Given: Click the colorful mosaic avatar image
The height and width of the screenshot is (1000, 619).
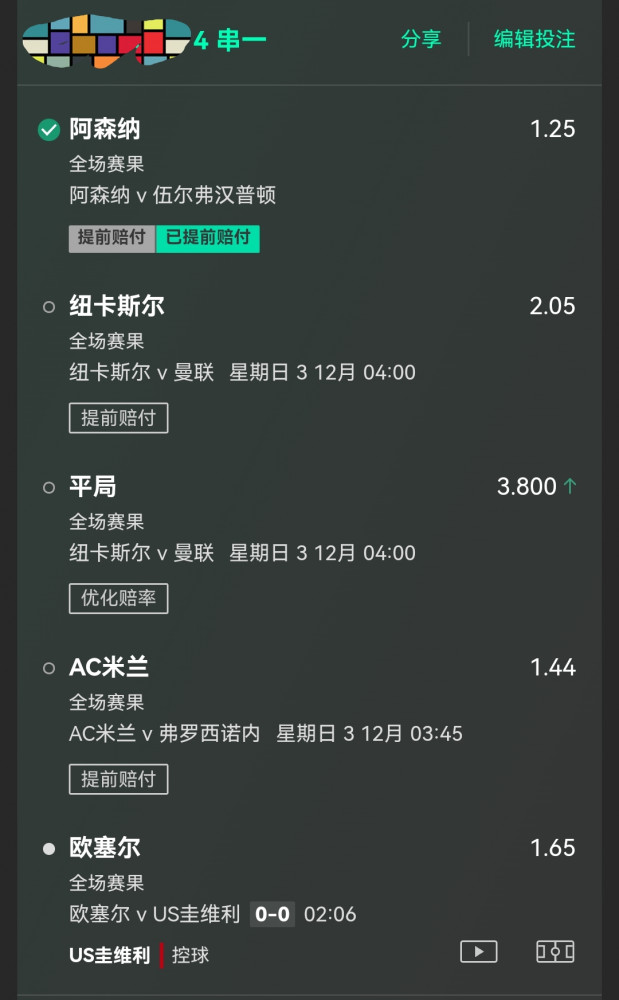Looking at the screenshot, I should (106, 41).
